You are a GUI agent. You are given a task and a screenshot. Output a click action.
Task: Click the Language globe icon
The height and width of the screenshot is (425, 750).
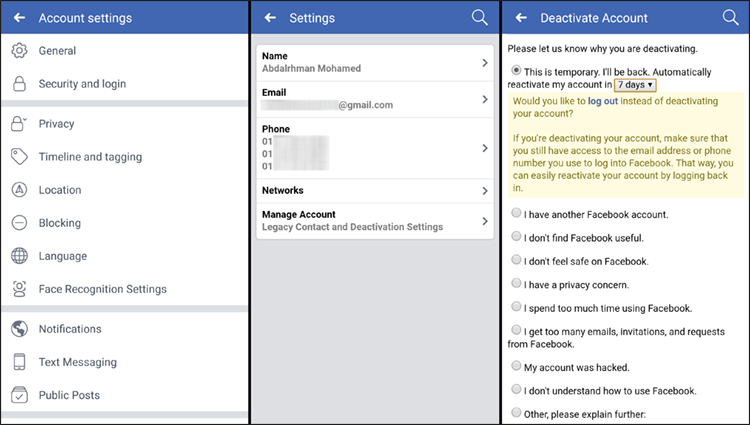[19, 256]
